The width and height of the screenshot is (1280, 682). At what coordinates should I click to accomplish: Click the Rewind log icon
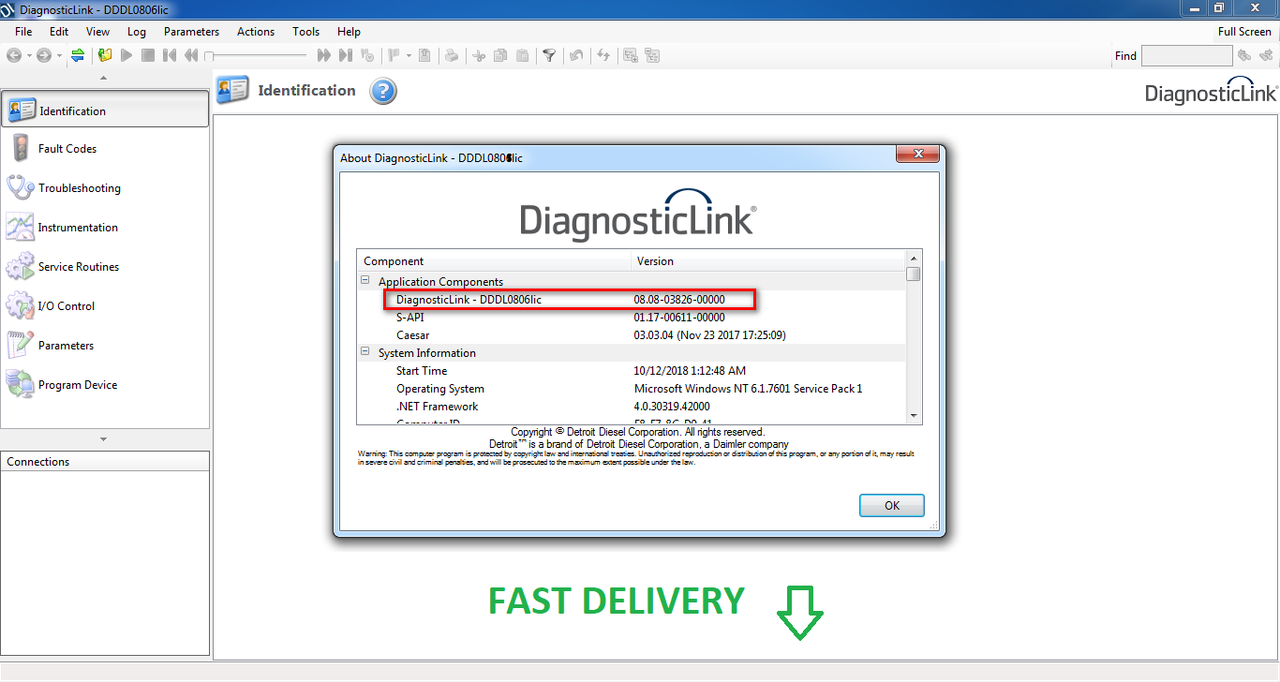click(191, 55)
